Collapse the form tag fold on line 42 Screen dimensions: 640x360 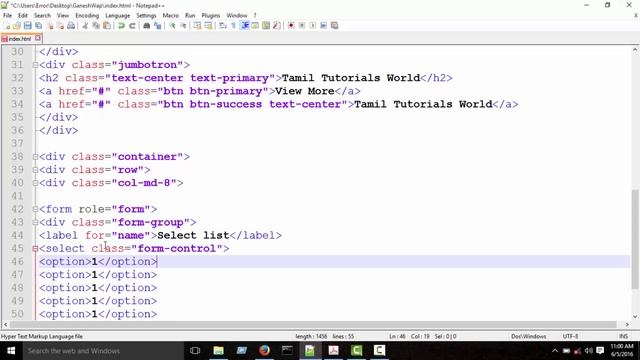tap(36, 209)
